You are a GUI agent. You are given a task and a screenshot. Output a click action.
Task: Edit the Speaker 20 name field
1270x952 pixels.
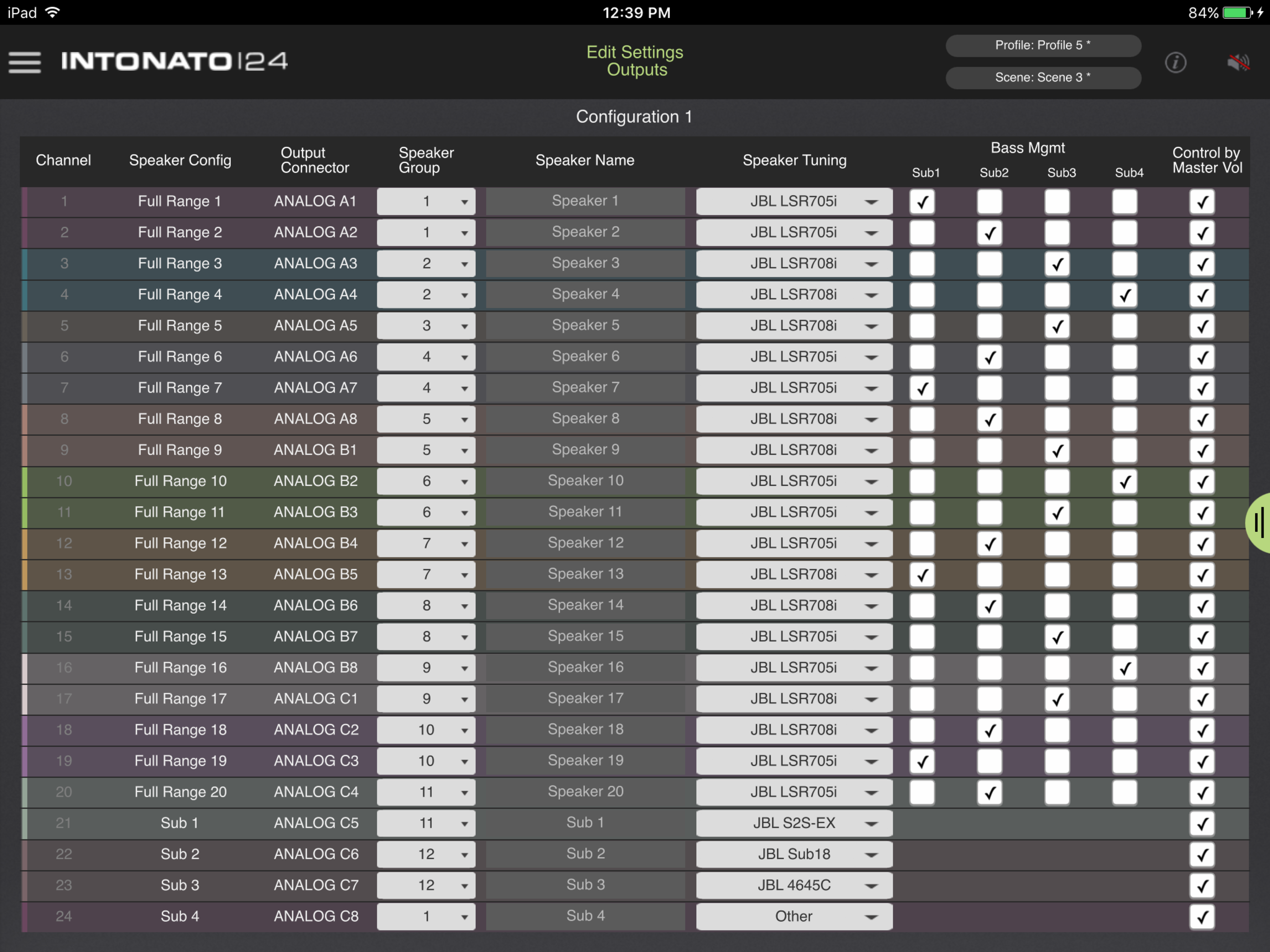coord(585,792)
